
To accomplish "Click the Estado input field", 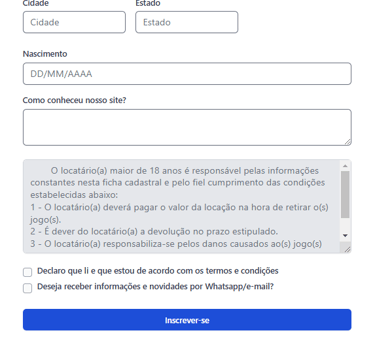I will coord(187,22).
